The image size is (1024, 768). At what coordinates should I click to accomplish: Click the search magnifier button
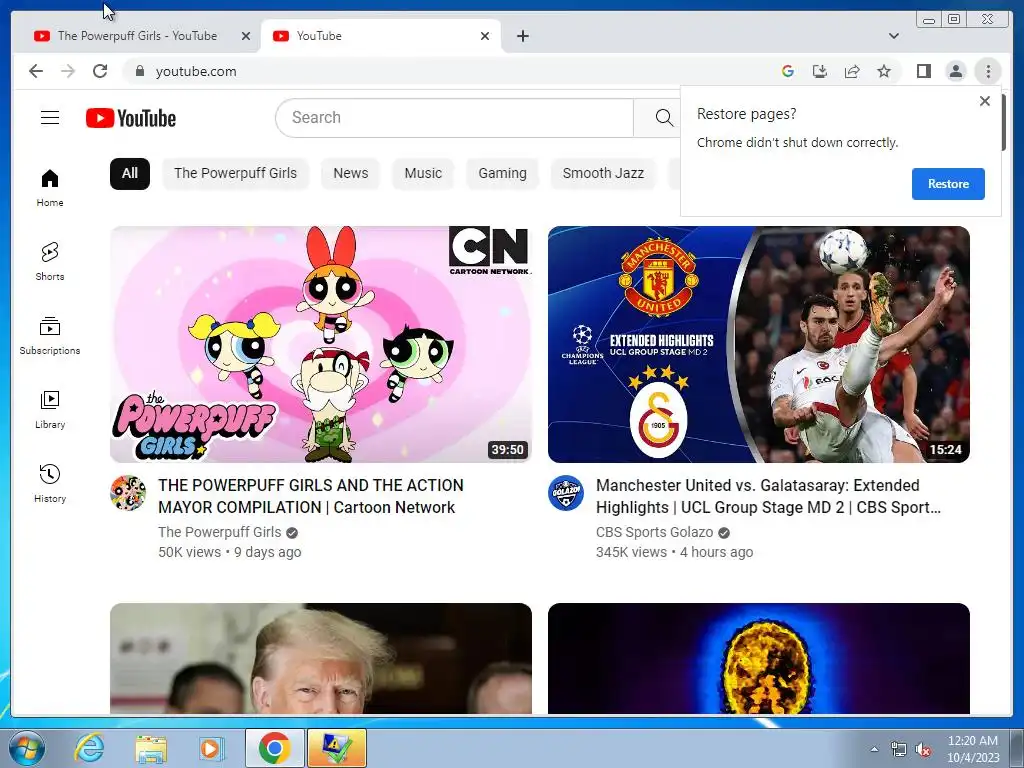pos(664,118)
